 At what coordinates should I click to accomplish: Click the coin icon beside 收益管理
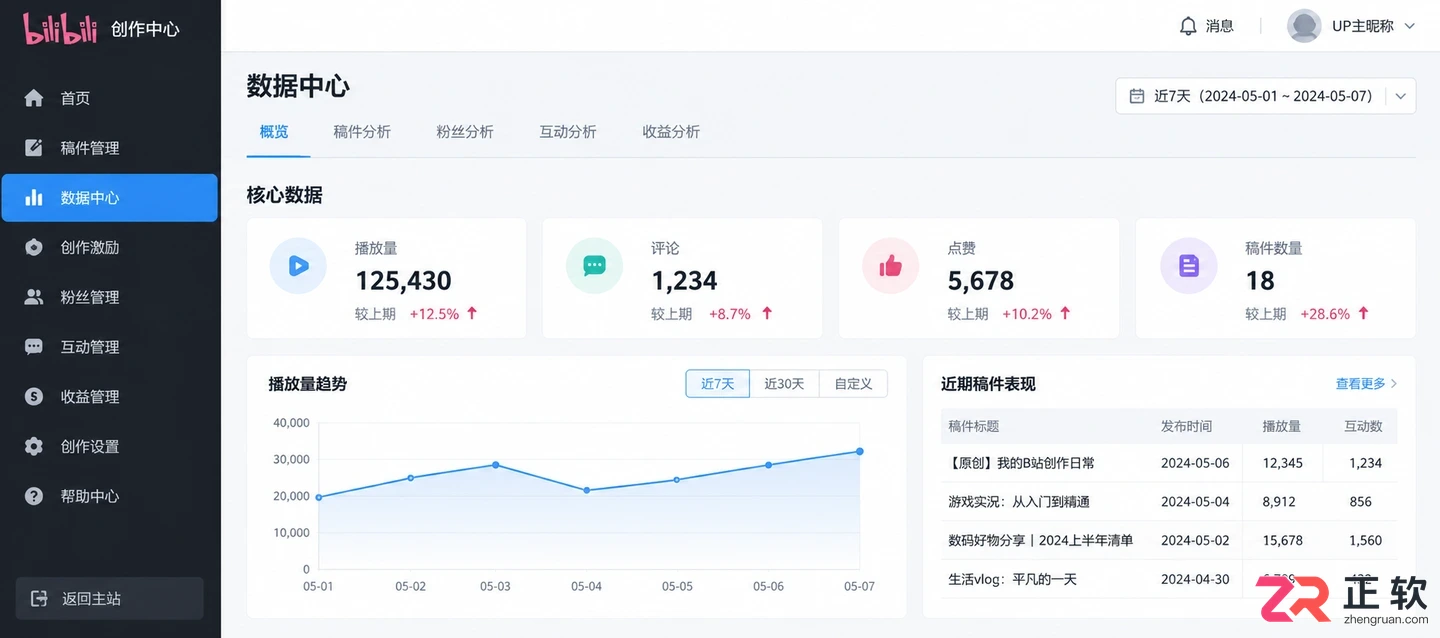click(x=34, y=397)
